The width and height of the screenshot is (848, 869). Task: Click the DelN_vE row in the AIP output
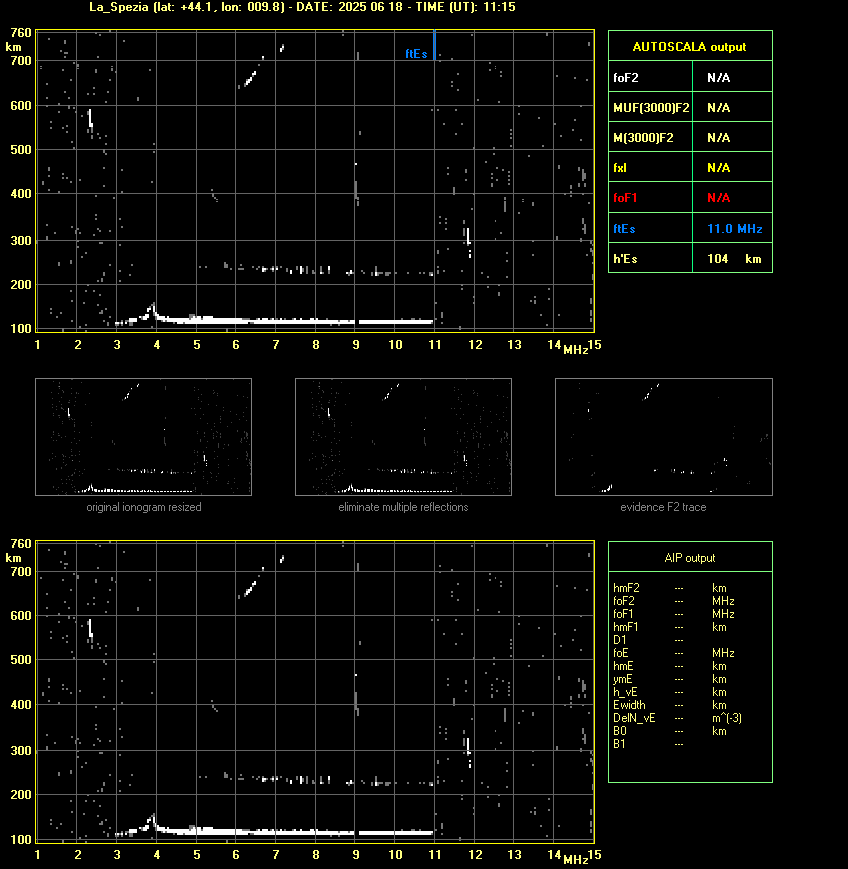(677, 718)
